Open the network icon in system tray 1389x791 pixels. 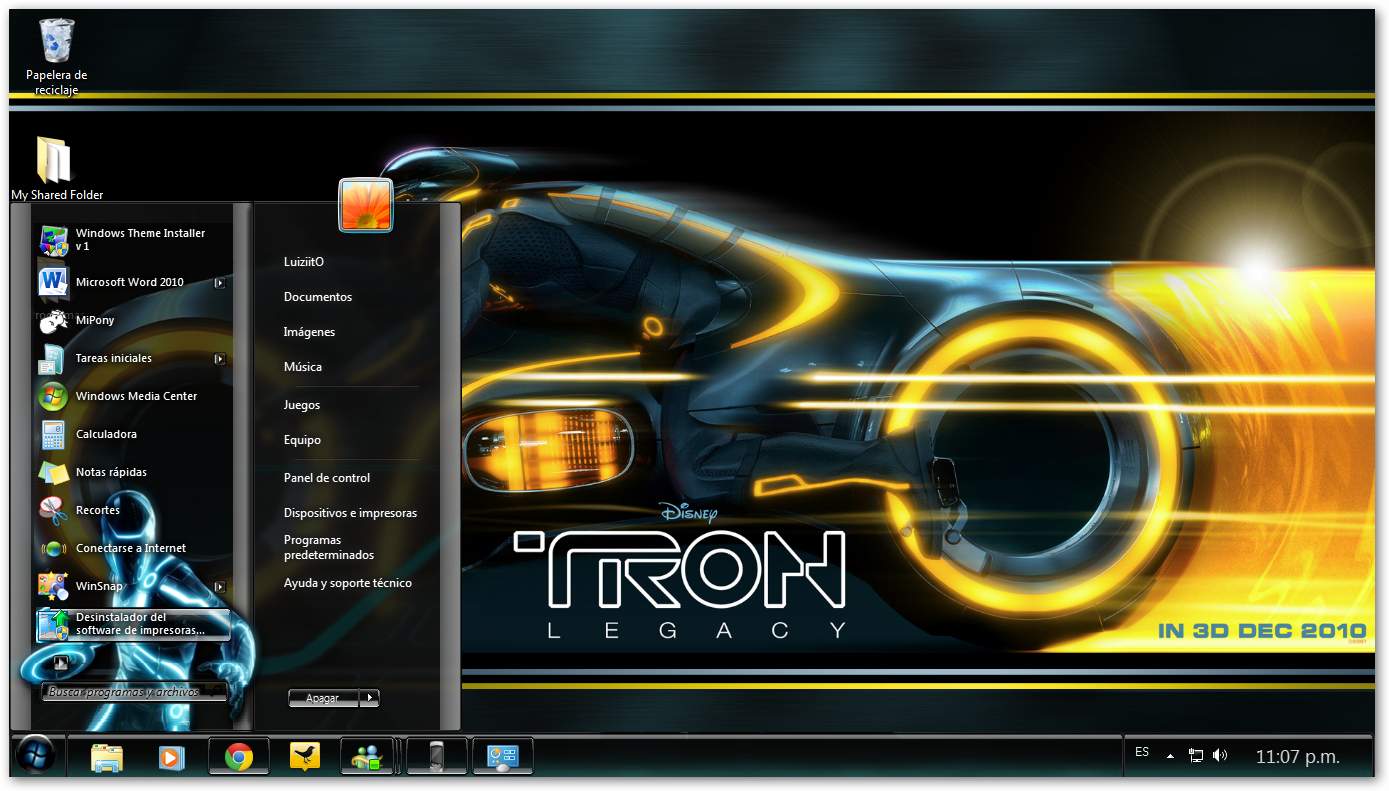pos(1196,755)
